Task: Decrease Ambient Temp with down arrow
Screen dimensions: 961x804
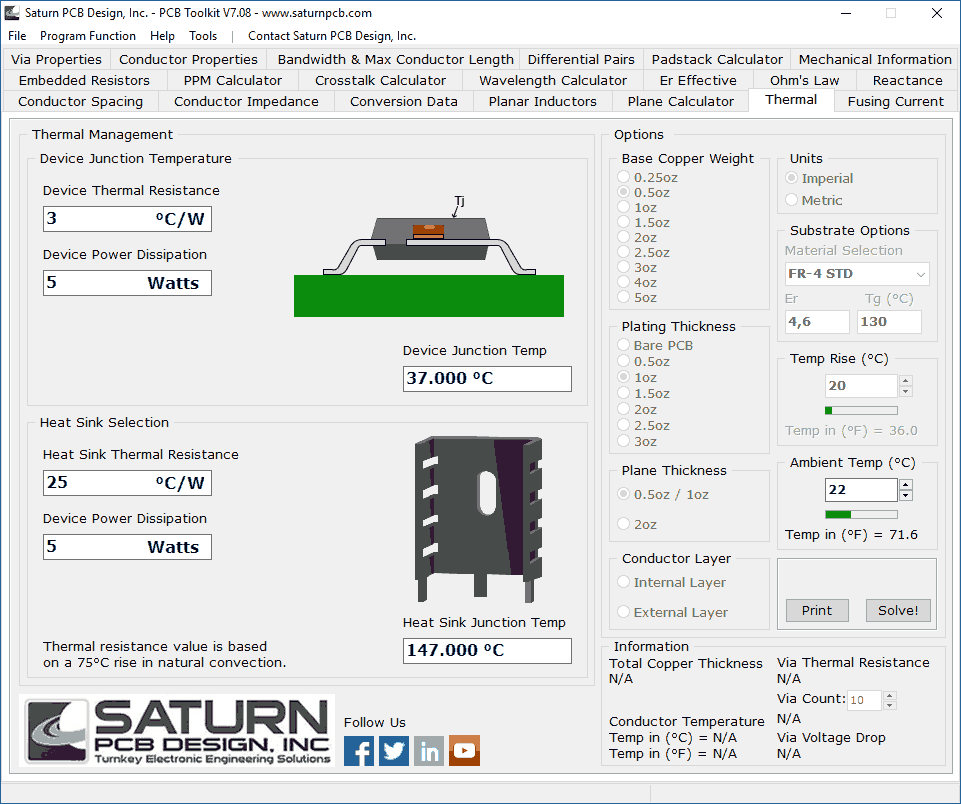Action: click(906, 495)
